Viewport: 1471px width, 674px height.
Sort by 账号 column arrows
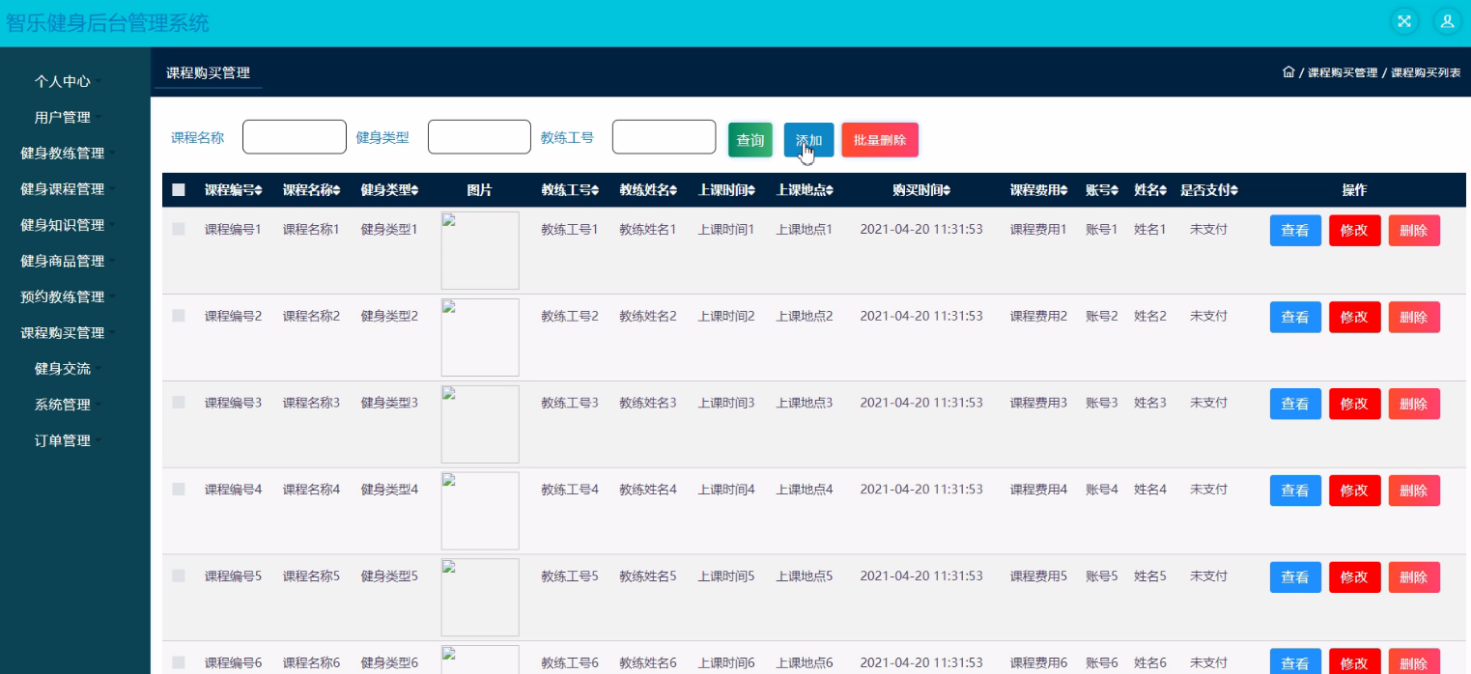[x=1115, y=190]
